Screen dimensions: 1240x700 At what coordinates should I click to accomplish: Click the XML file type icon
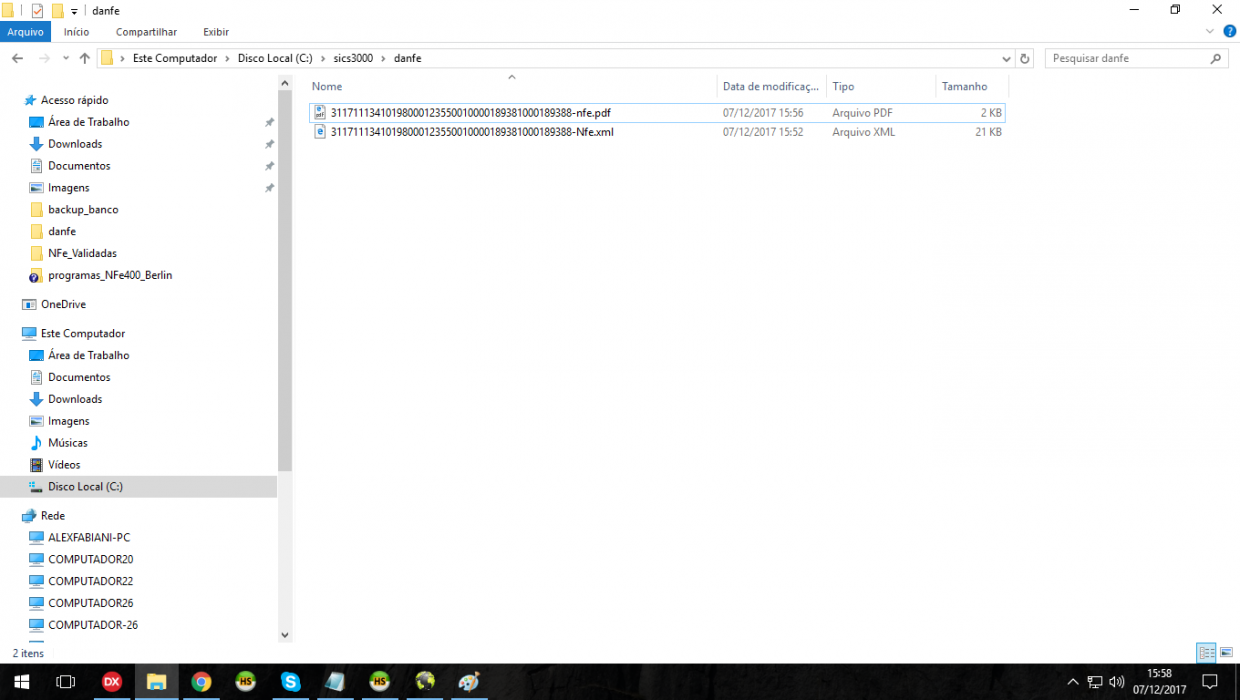point(320,132)
